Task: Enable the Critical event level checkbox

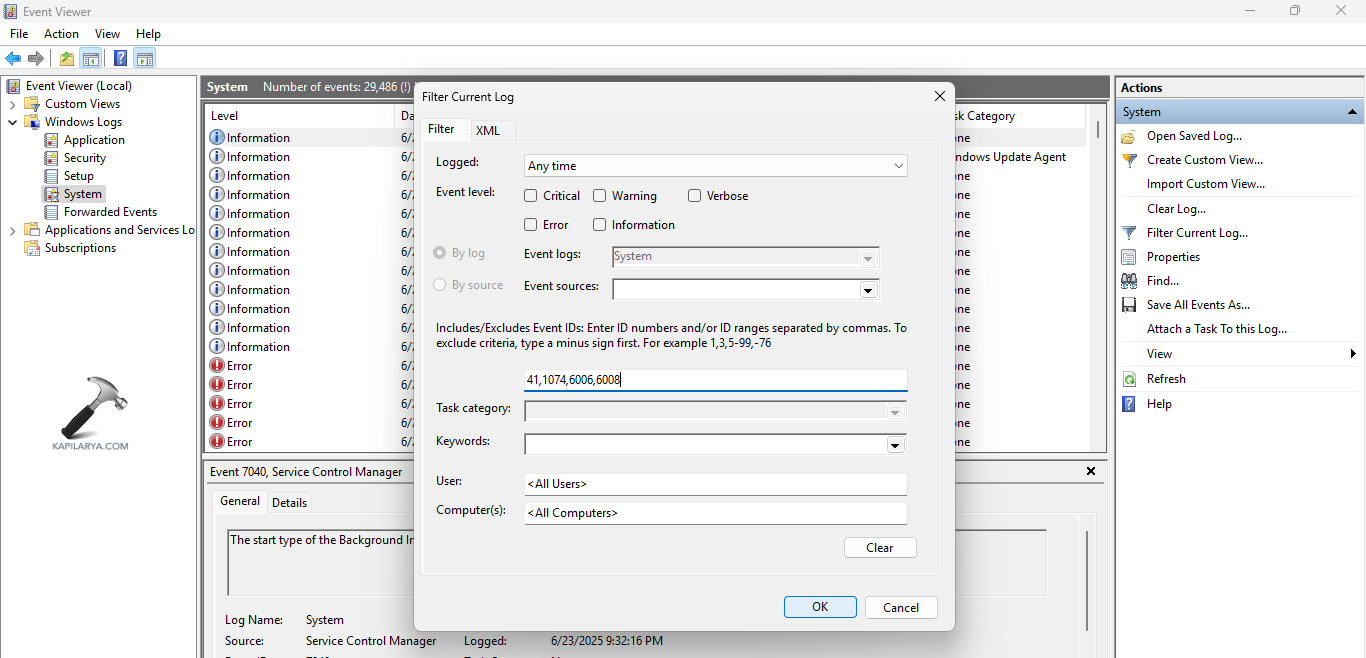Action: 530,195
